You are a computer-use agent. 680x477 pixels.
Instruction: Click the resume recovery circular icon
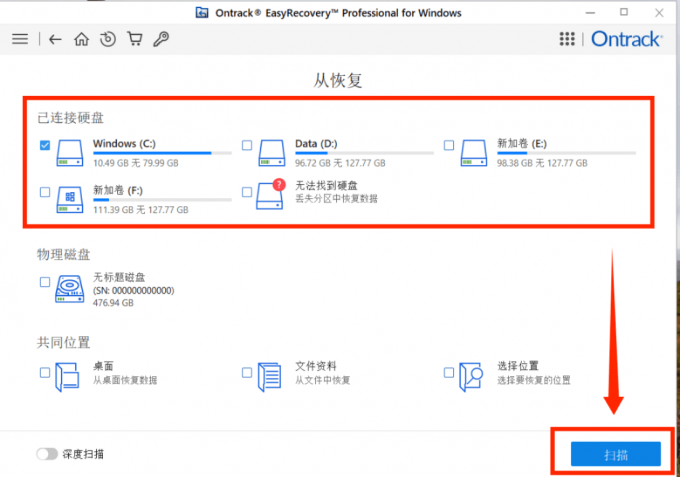108,39
